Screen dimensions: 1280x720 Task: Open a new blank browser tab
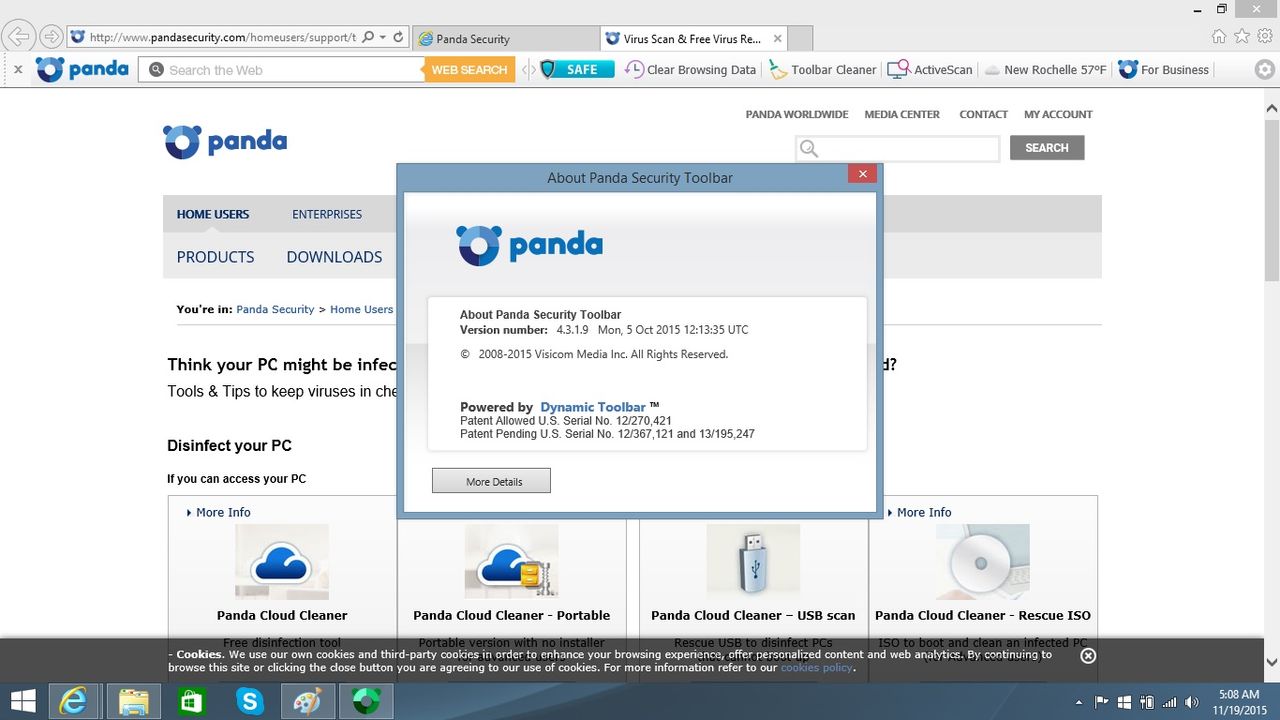click(x=800, y=39)
